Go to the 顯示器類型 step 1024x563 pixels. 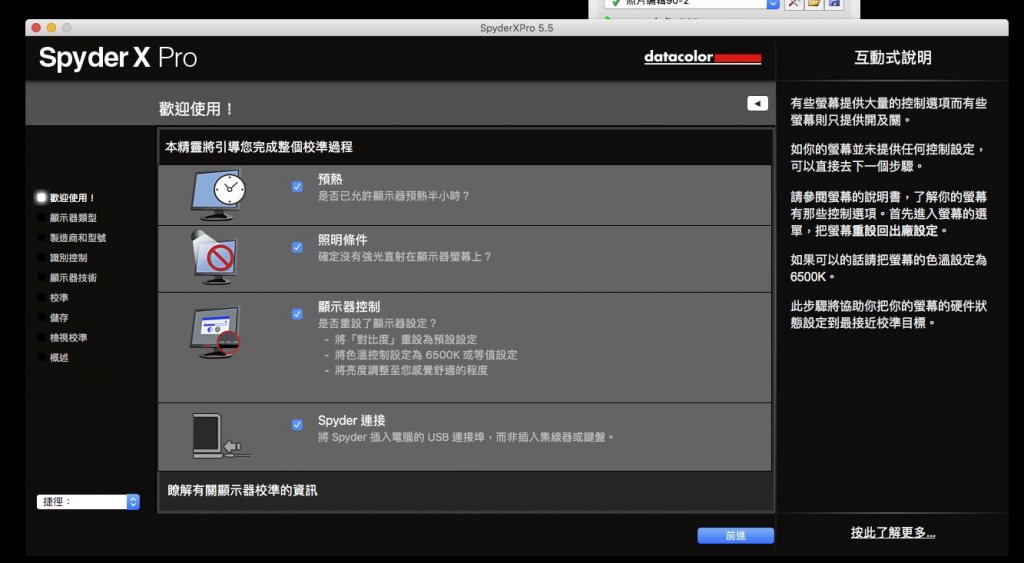(73, 217)
